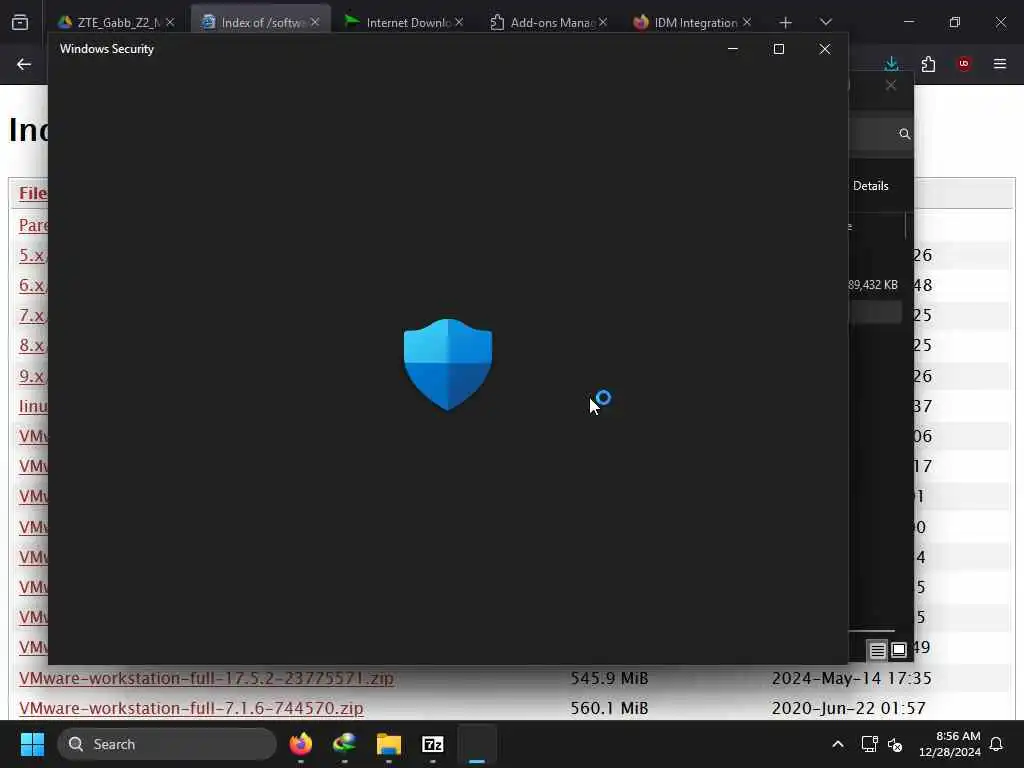Open a new browser tab

coord(786,23)
